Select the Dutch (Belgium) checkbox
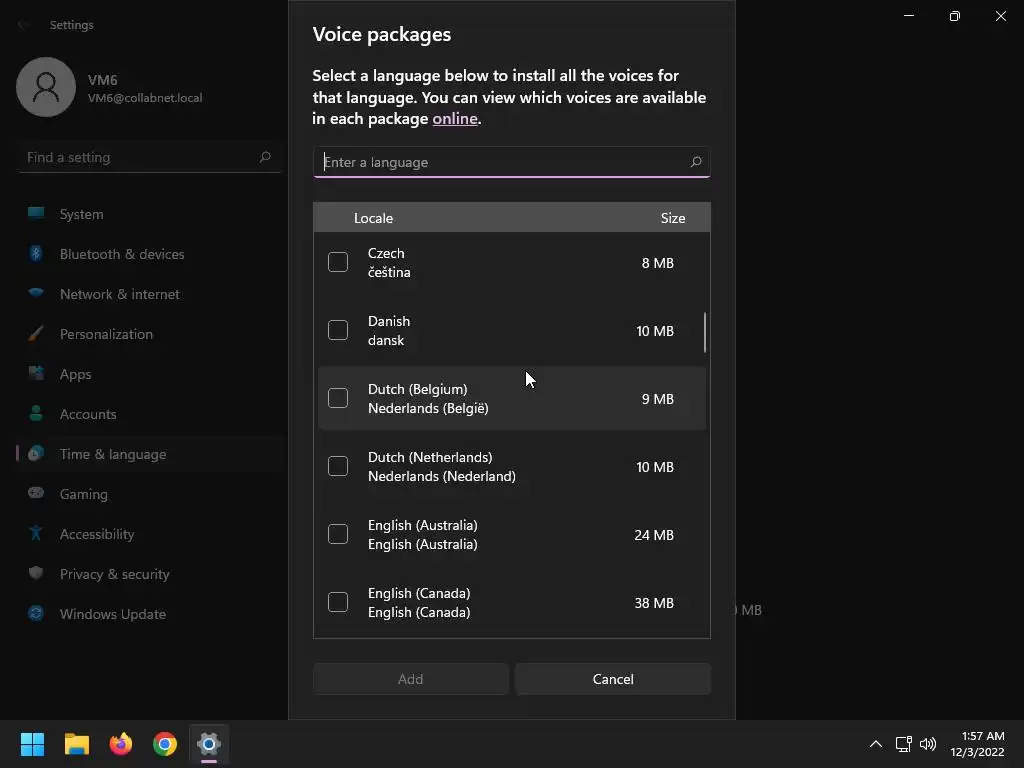The width and height of the screenshot is (1024, 768). pos(338,398)
